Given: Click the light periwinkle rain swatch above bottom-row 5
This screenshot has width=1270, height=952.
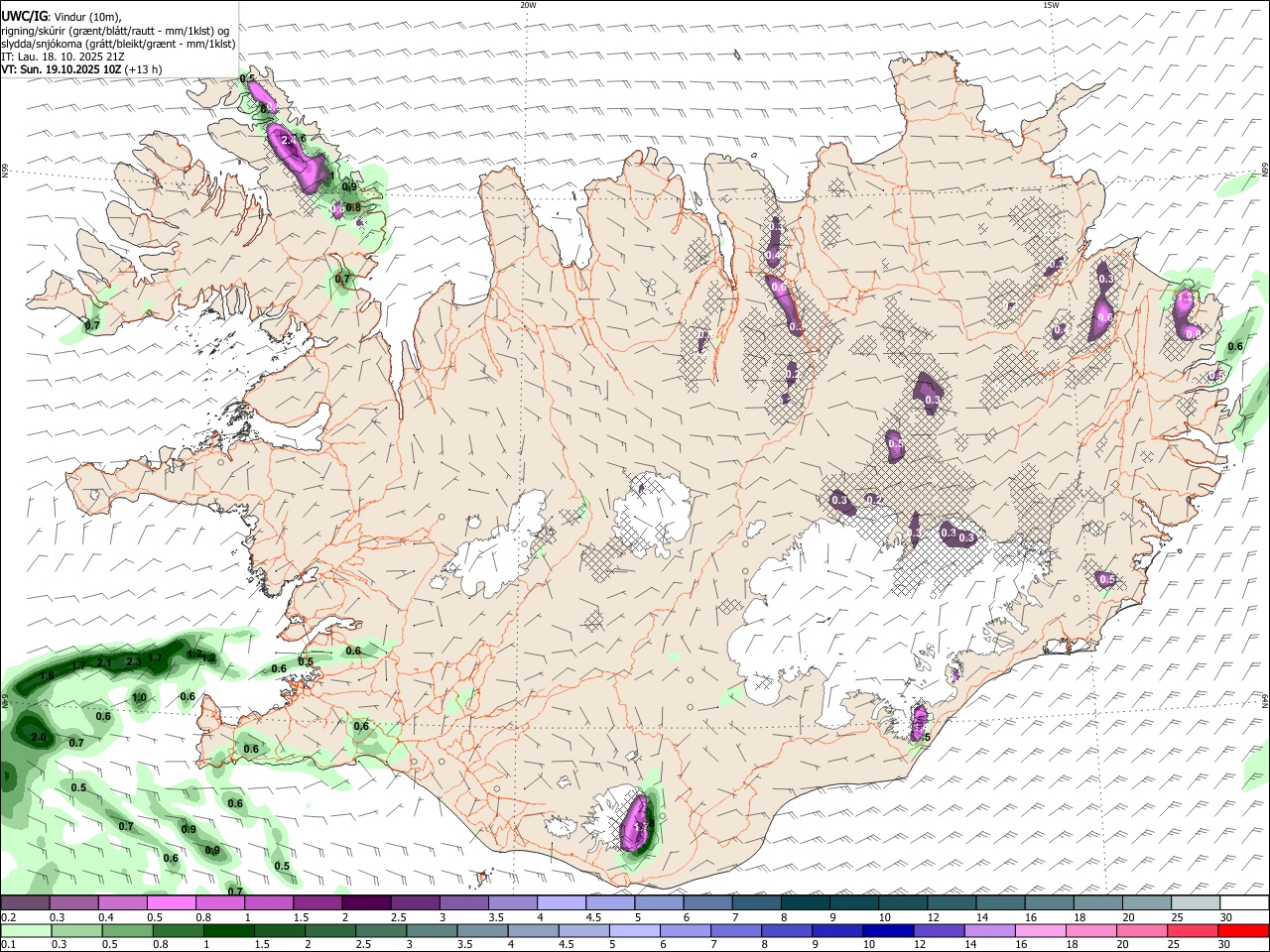Looking at the screenshot, I should click(x=635, y=930).
